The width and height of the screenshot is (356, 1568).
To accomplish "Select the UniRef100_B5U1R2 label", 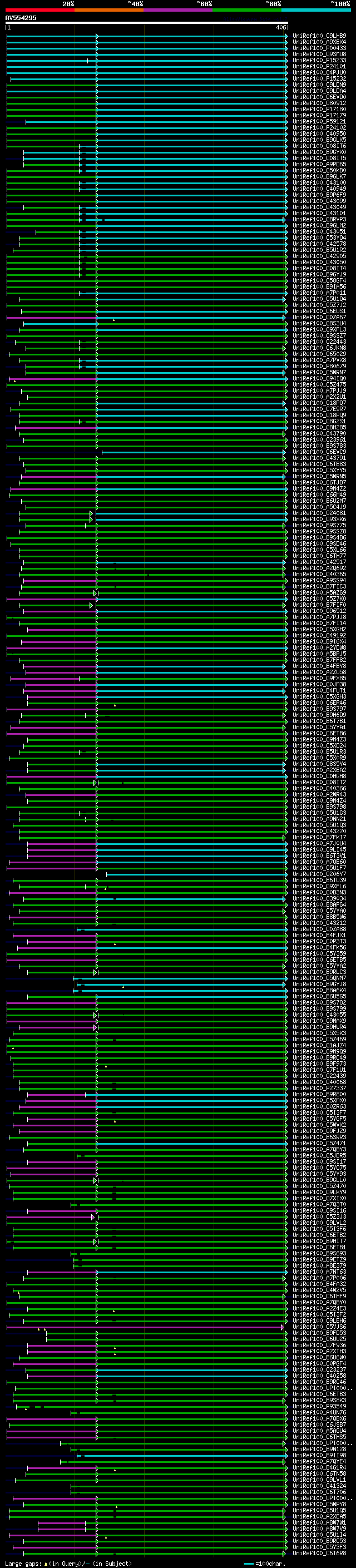I will tap(319, 250).
